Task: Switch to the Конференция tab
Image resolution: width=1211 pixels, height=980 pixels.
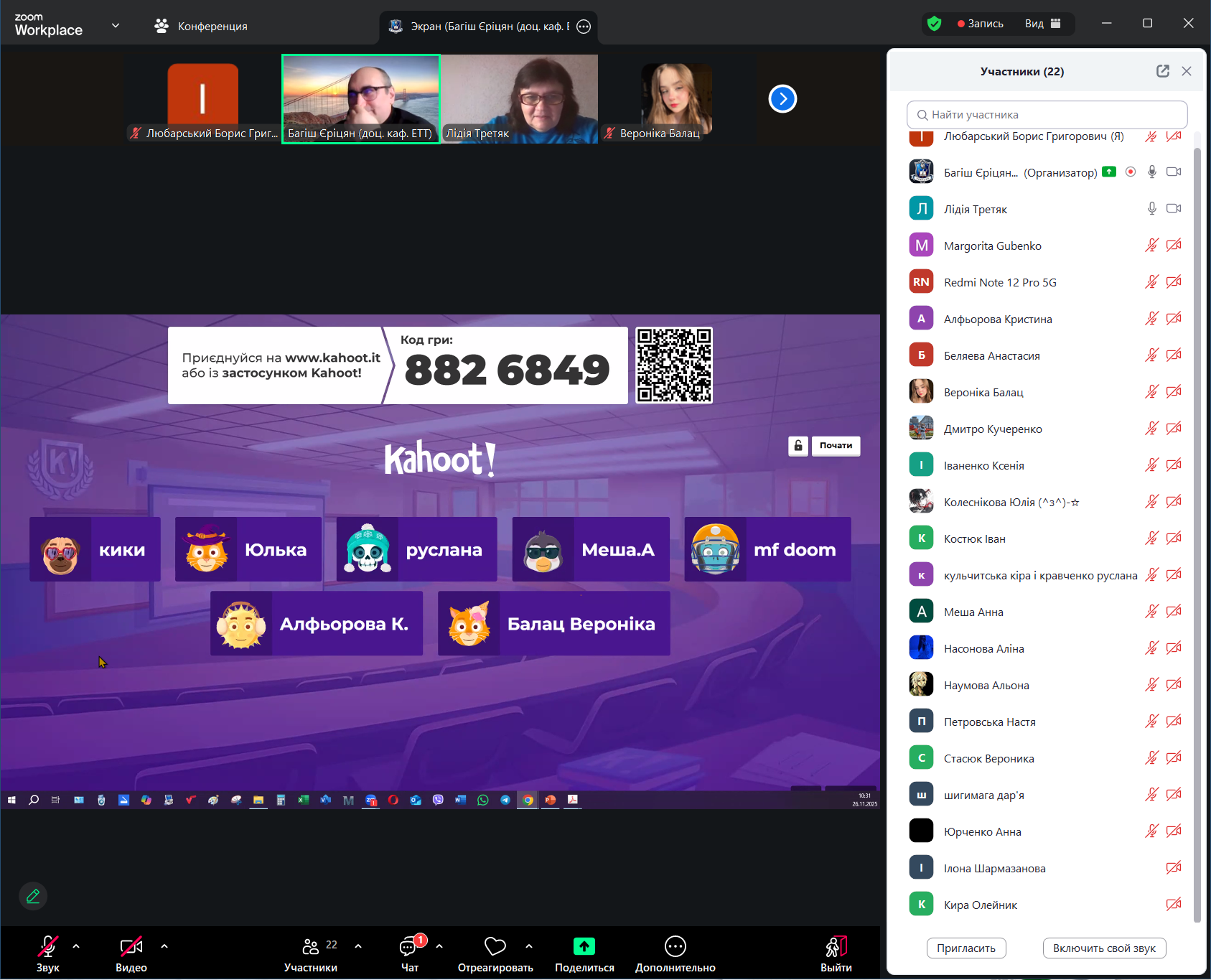Action: pos(201,27)
